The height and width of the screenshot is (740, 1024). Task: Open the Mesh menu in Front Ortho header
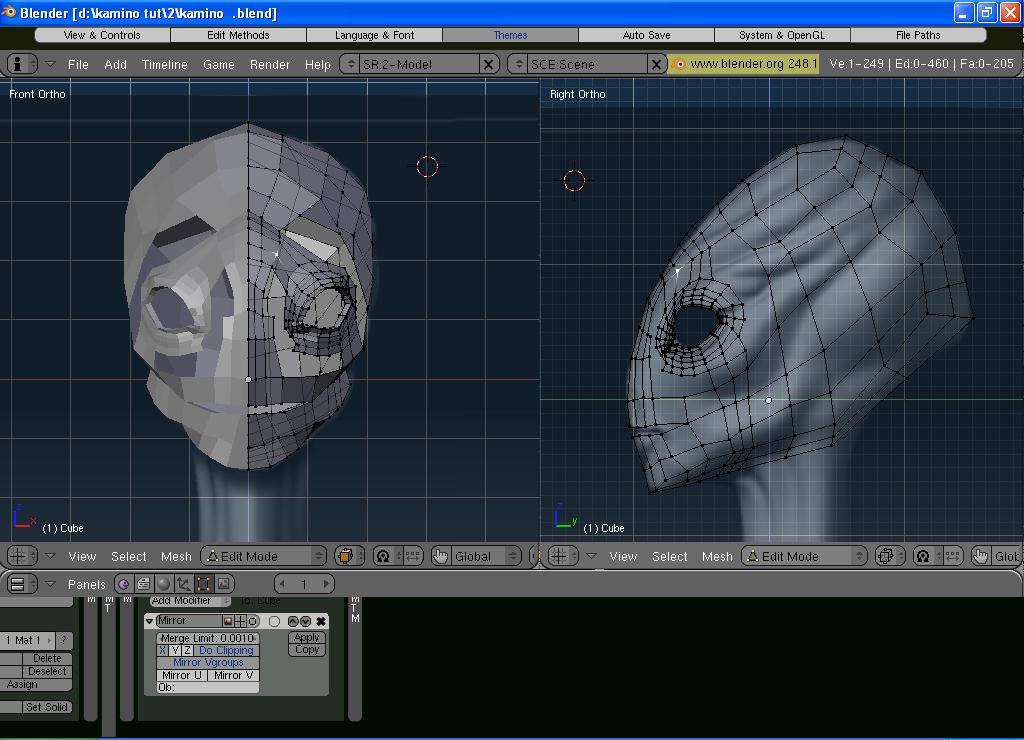(x=176, y=556)
